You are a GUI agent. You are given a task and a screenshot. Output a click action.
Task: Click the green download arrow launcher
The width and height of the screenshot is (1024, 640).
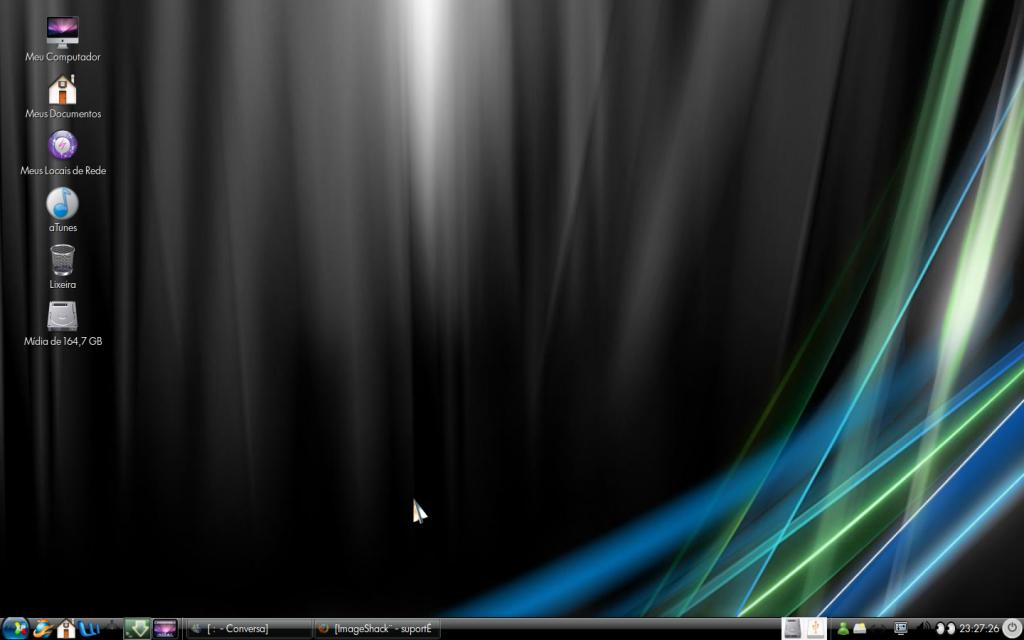click(138, 629)
